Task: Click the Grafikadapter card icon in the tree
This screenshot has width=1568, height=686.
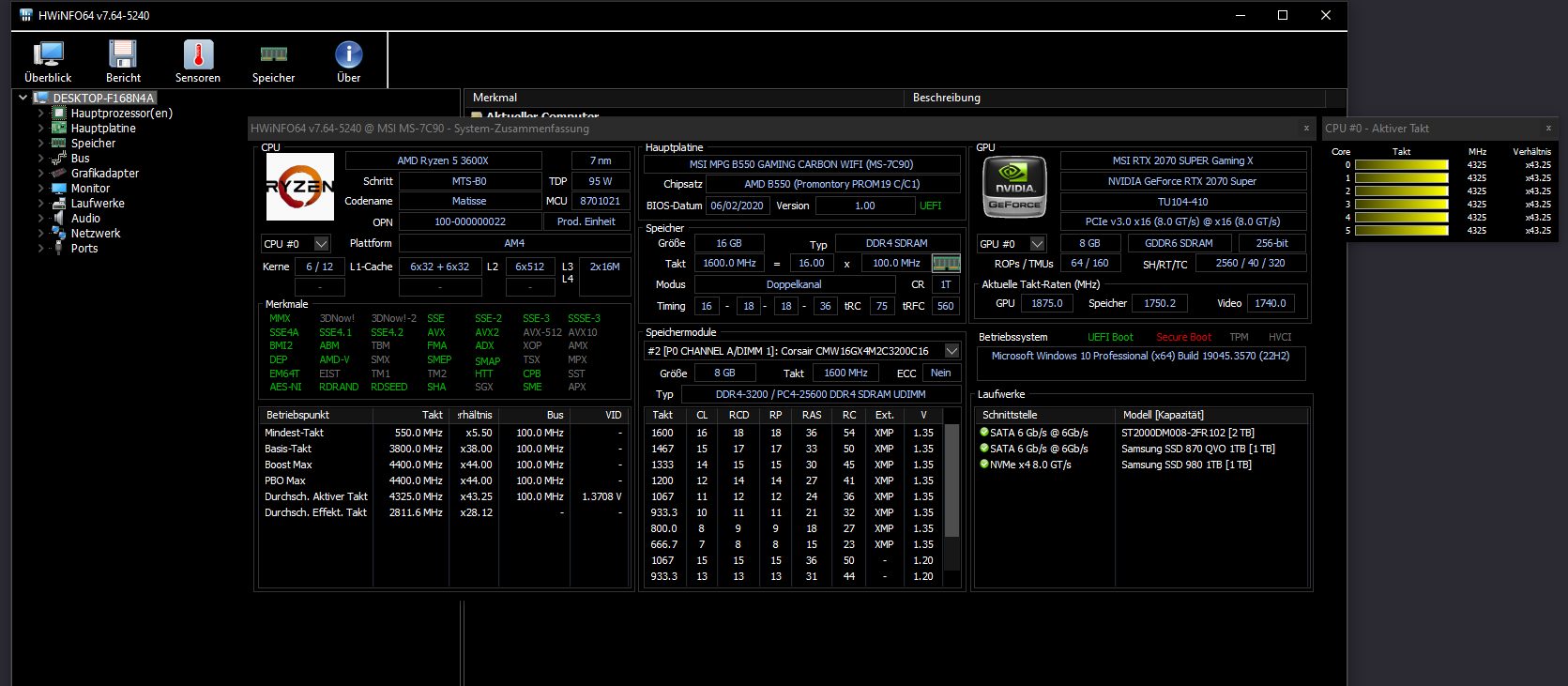Action: (59, 173)
